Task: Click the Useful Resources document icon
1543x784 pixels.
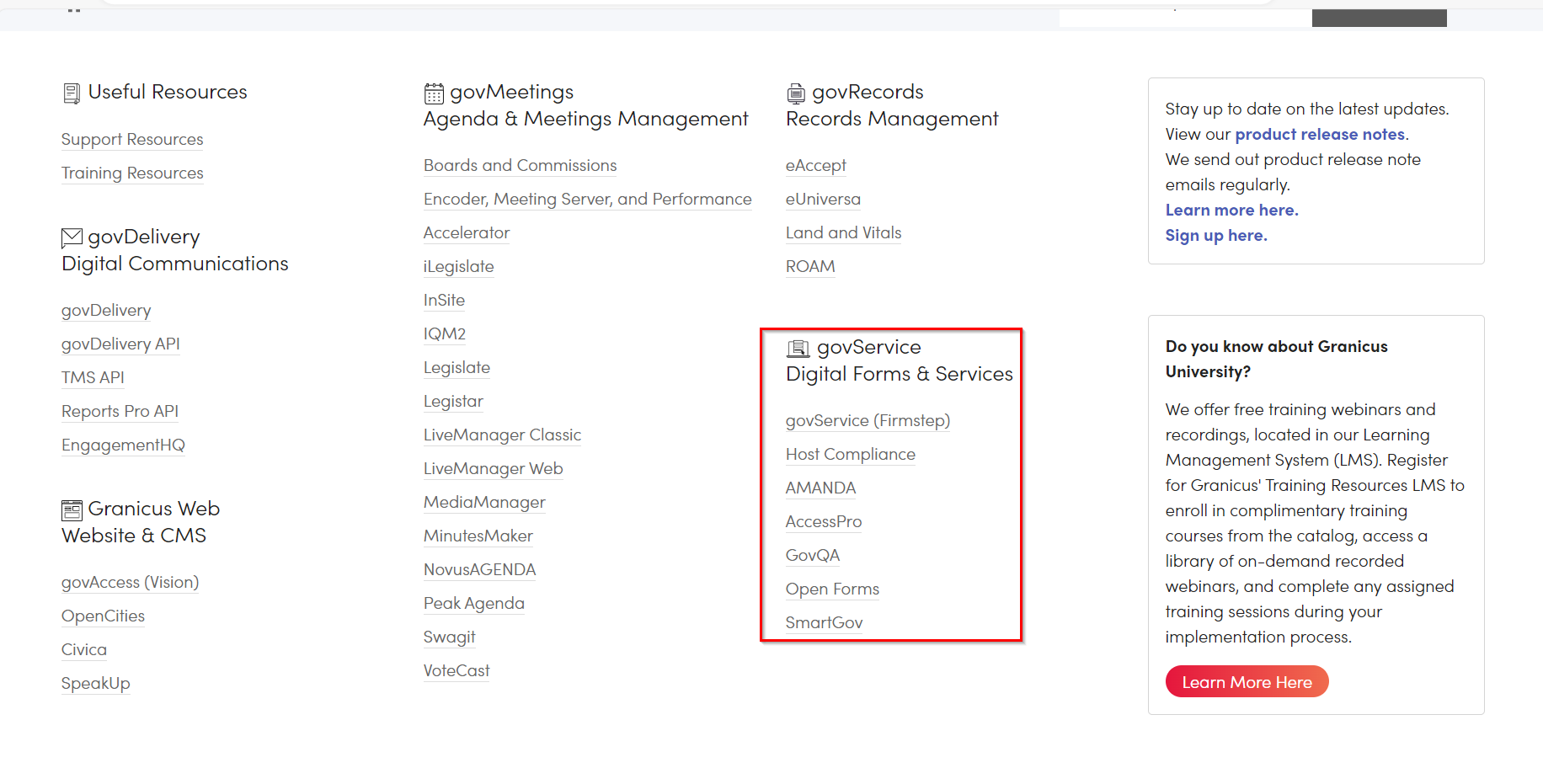Action: 71,93
